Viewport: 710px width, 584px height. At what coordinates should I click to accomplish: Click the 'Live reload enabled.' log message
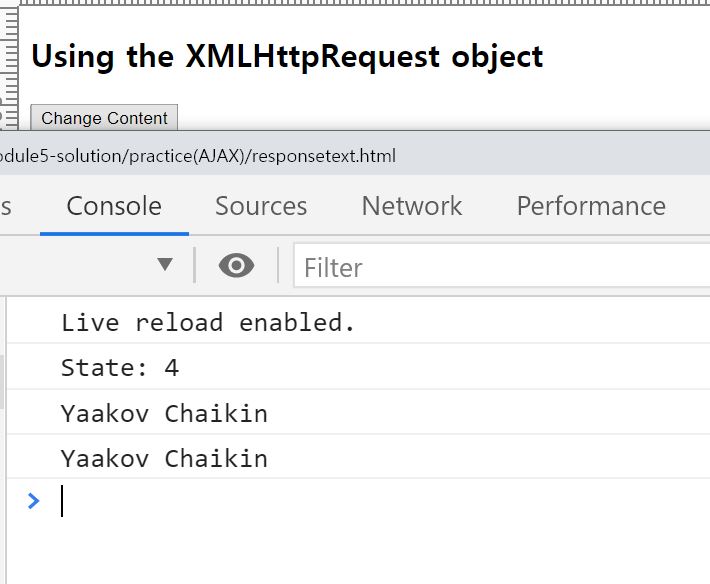click(x=208, y=323)
